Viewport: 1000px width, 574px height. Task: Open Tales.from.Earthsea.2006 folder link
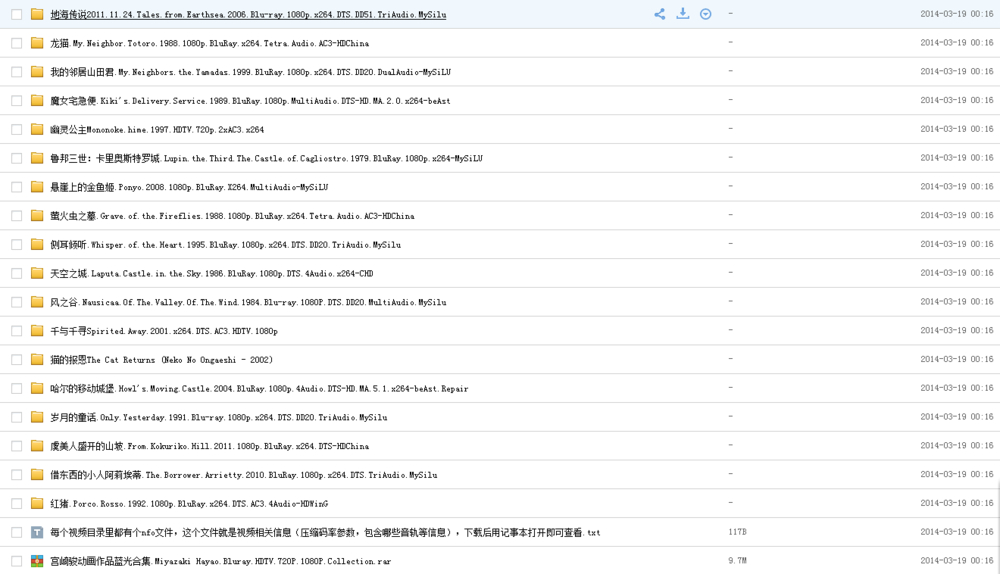(248, 14)
